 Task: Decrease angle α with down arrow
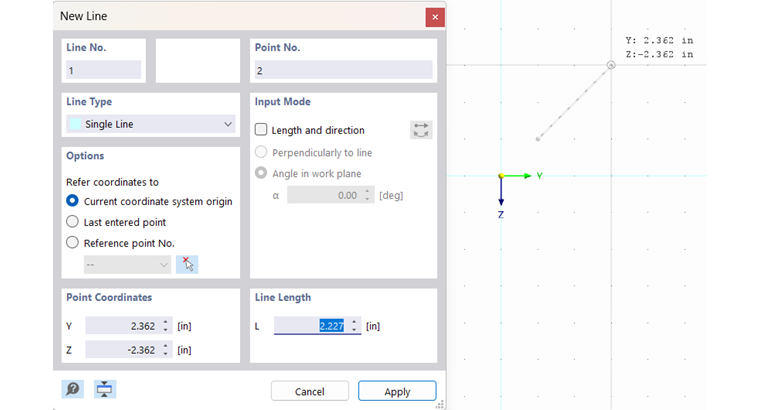click(367, 199)
